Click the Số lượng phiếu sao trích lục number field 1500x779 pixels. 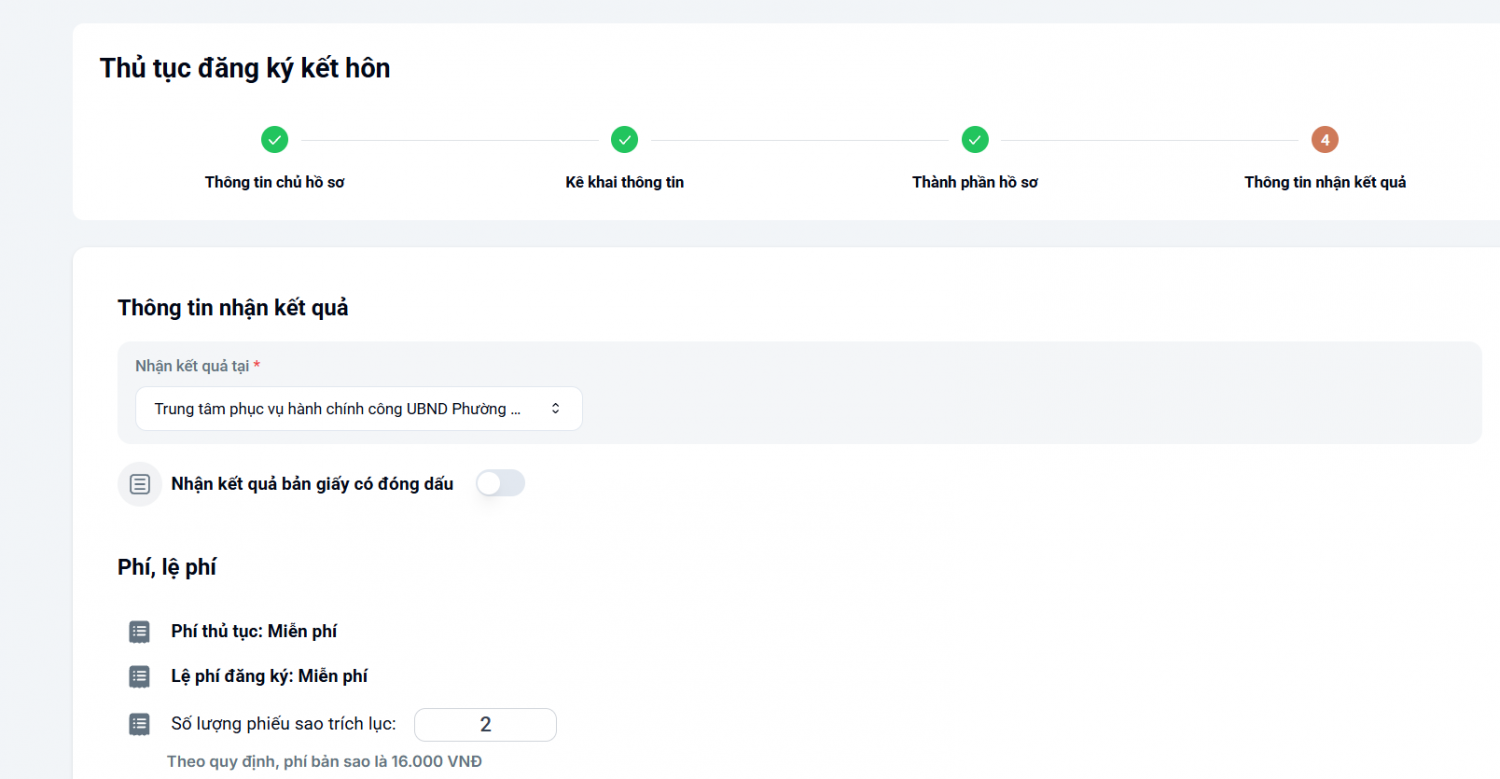pos(485,725)
